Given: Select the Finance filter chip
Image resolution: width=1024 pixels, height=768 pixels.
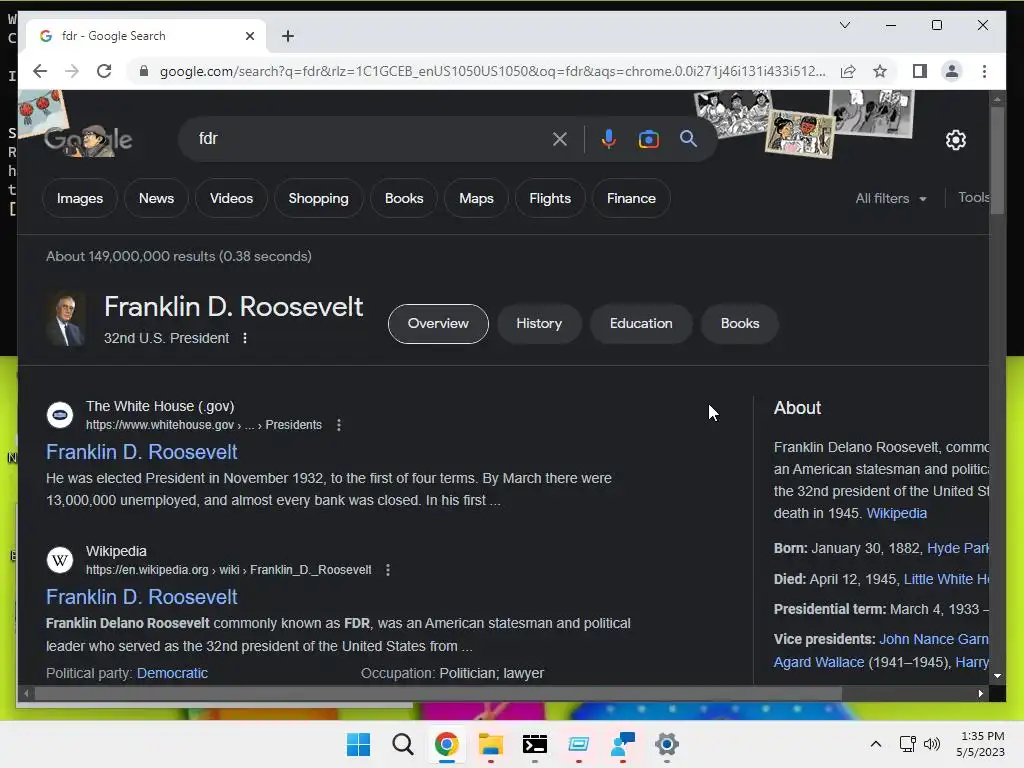Looking at the screenshot, I should (x=631, y=199).
